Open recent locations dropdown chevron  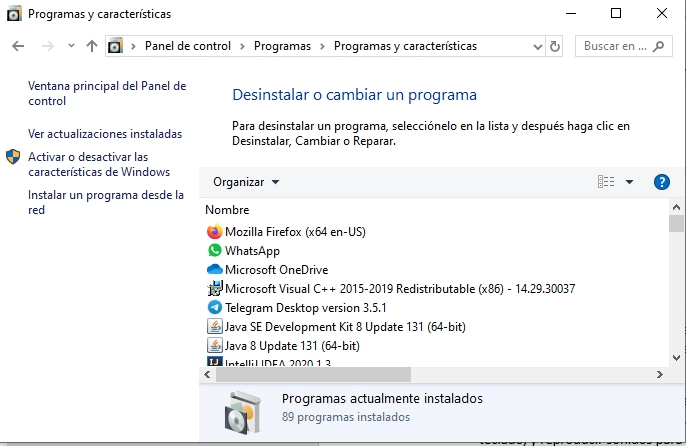point(71,46)
